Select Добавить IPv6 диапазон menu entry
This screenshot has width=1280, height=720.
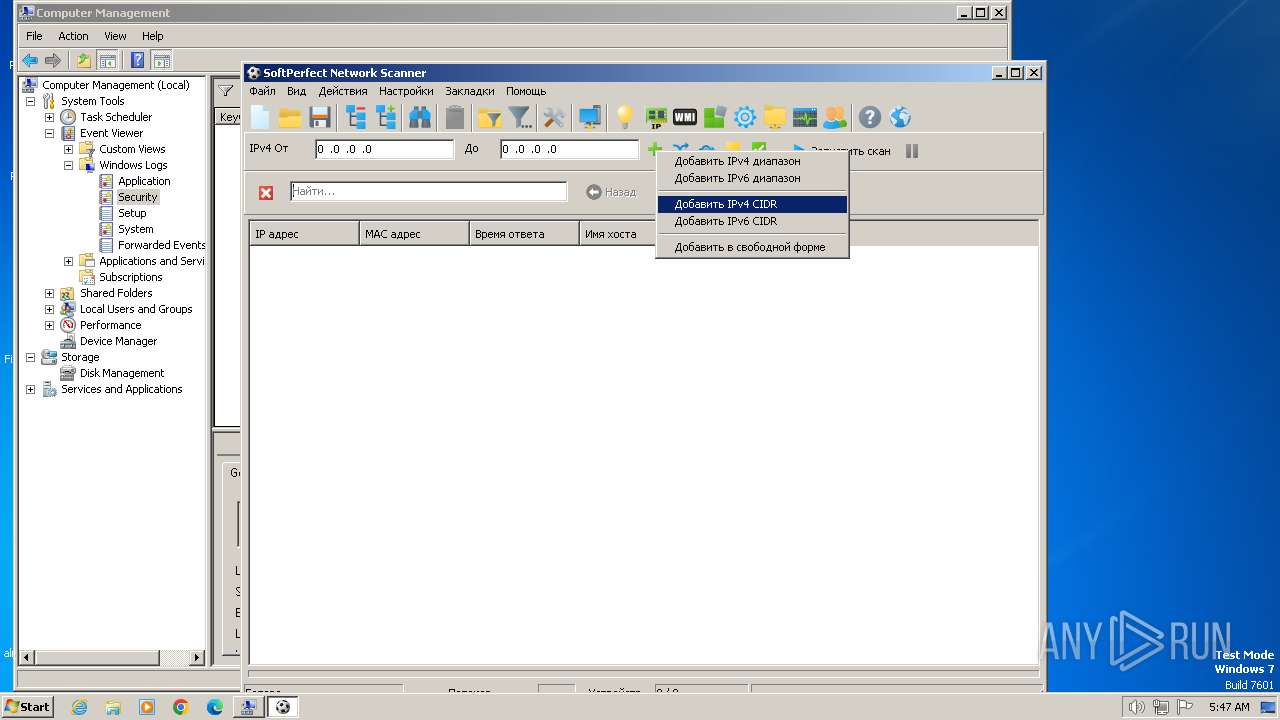tap(752, 178)
